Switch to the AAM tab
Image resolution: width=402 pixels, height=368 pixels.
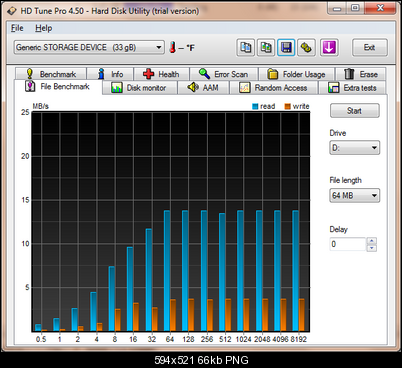pos(203,88)
